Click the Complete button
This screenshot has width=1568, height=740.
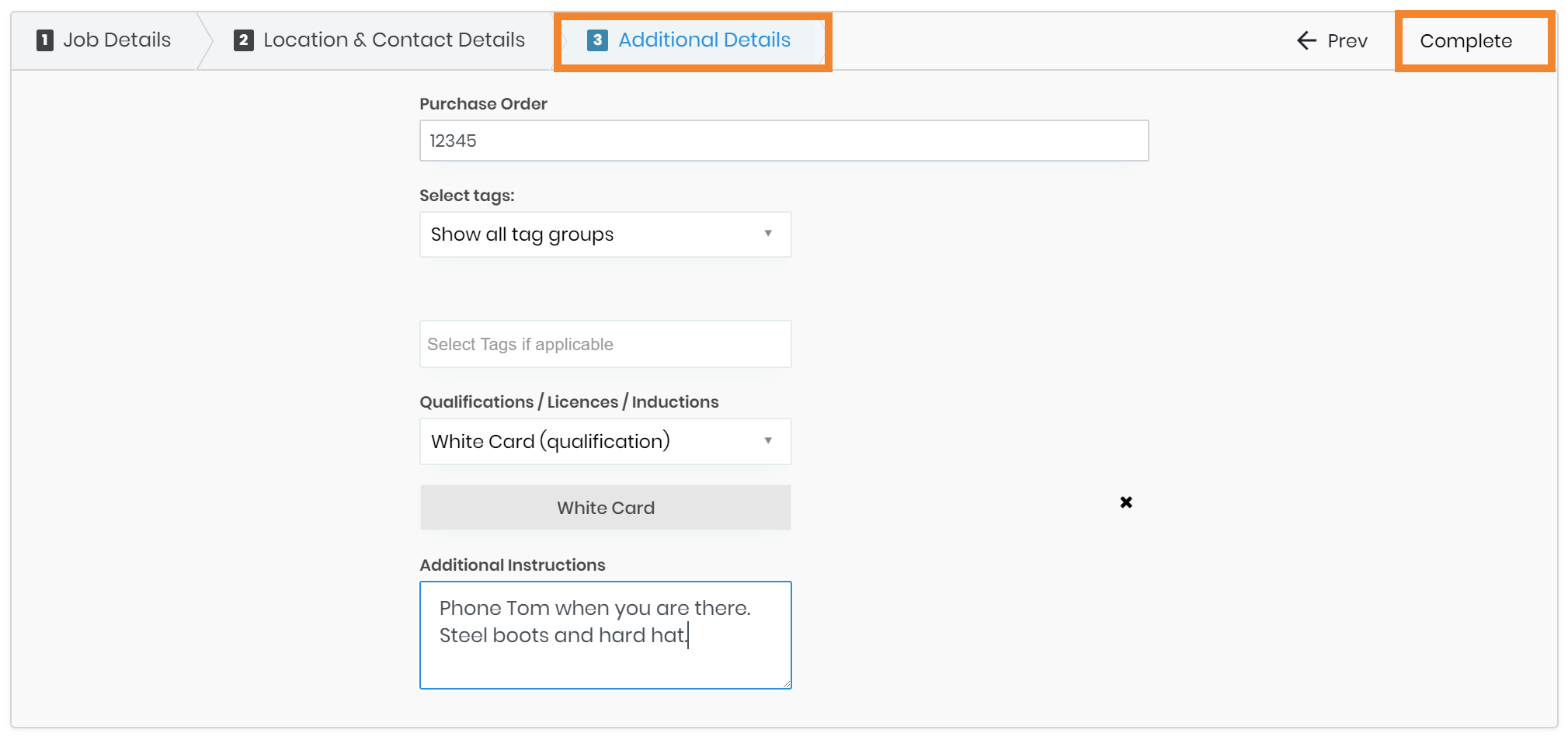(x=1465, y=41)
